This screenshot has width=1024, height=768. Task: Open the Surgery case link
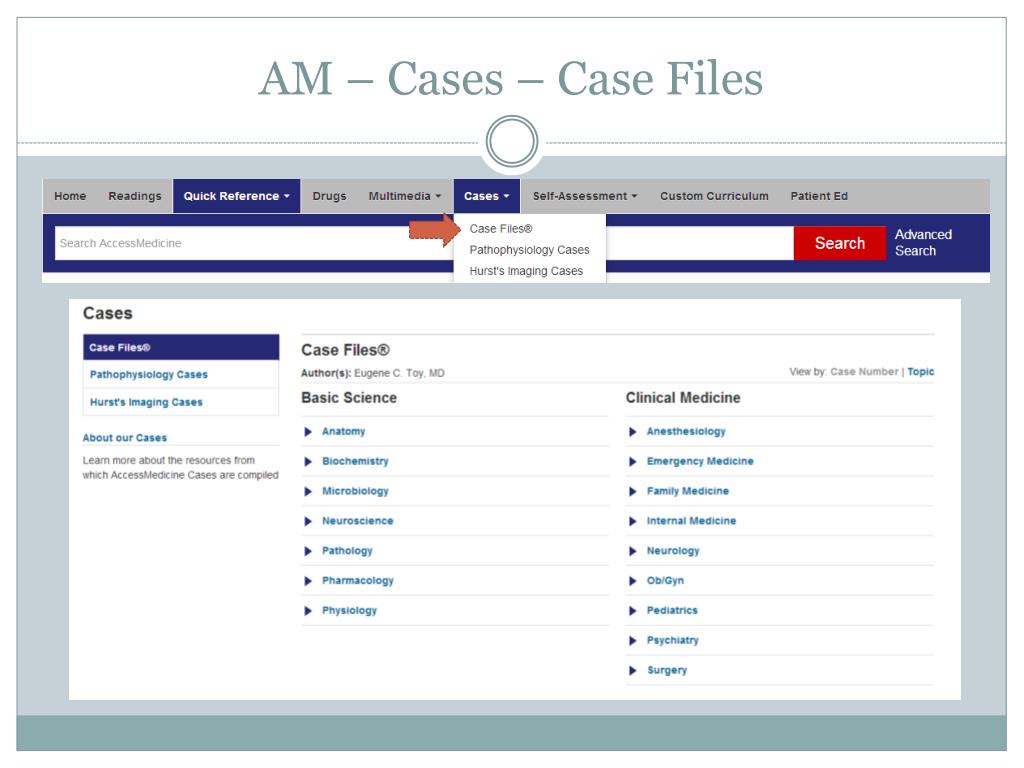667,670
